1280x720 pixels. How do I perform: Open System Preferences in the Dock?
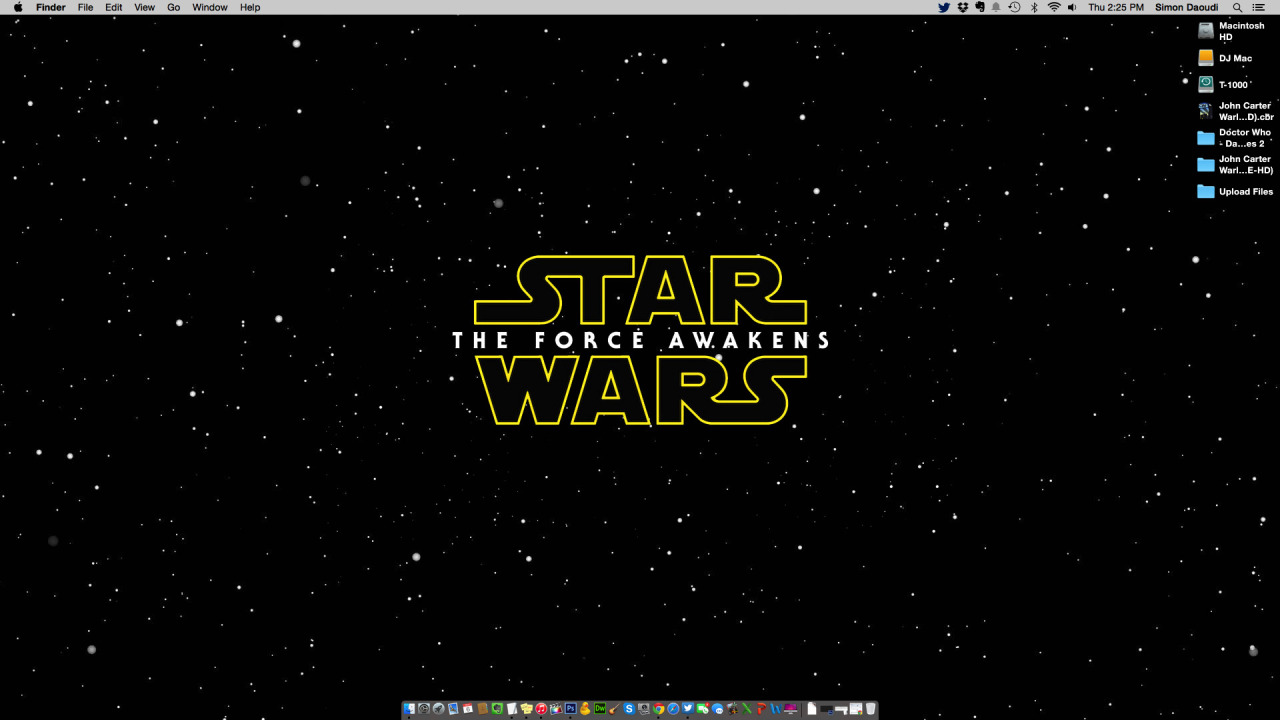coord(423,708)
